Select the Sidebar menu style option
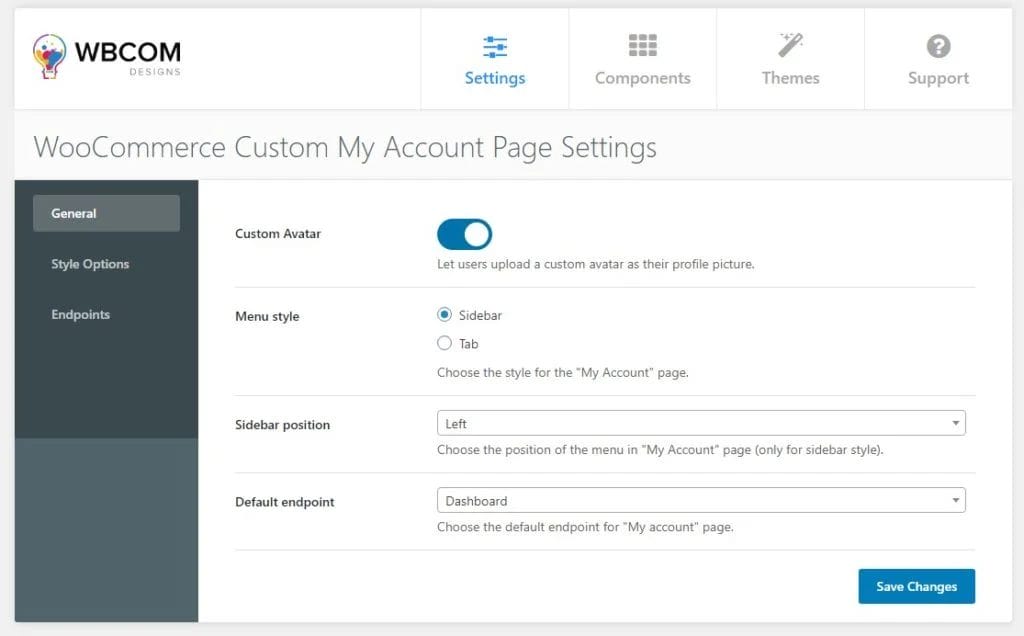 pos(443,313)
